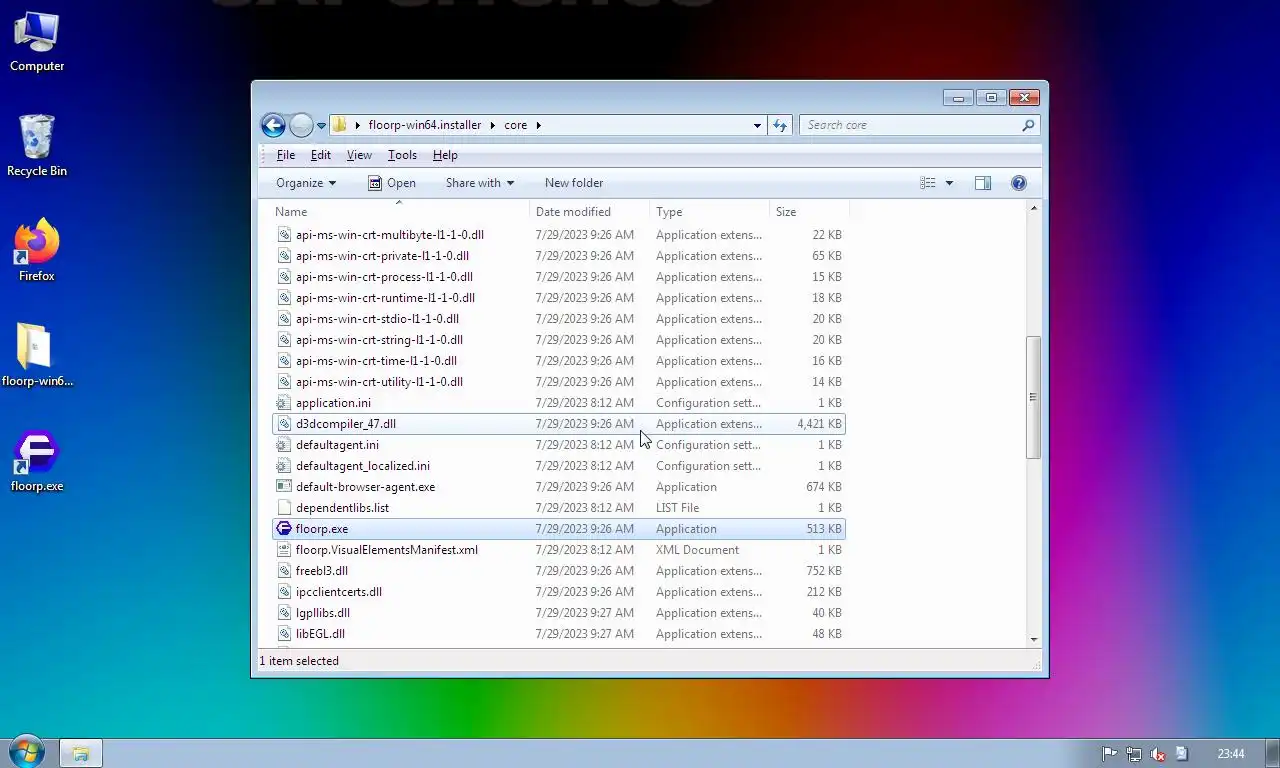Screen dimensions: 1280x768
Task: Click the application.ini file icon
Action: coord(284,403)
